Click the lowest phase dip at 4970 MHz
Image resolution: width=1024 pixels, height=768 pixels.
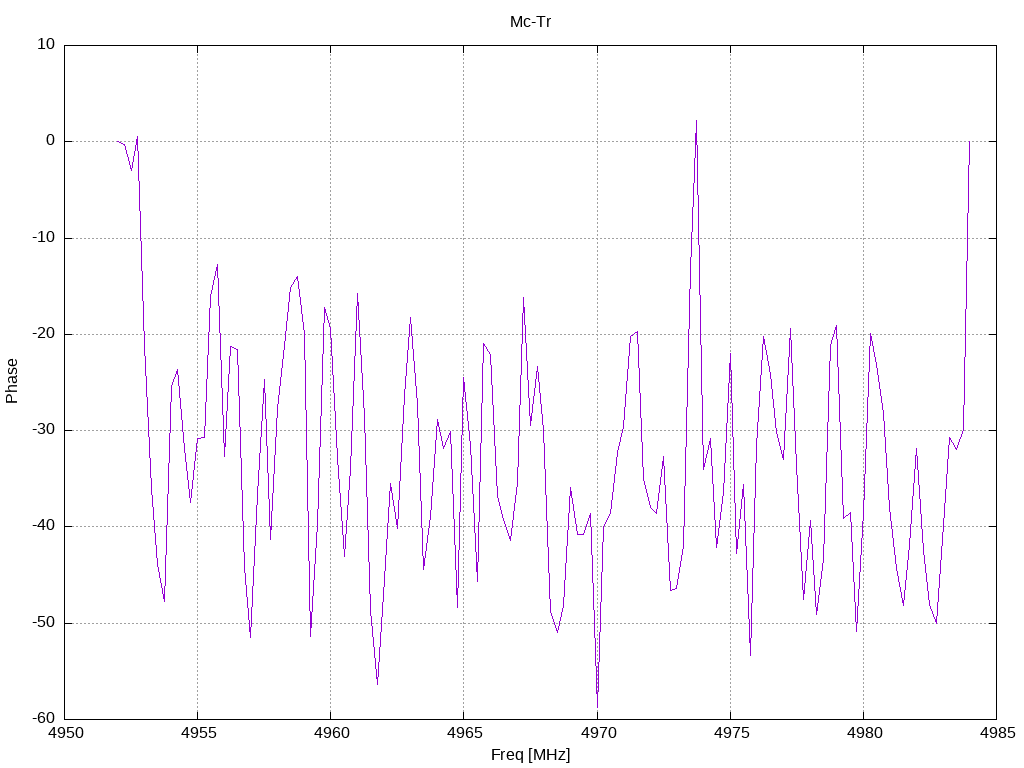pyautogui.click(x=597, y=706)
